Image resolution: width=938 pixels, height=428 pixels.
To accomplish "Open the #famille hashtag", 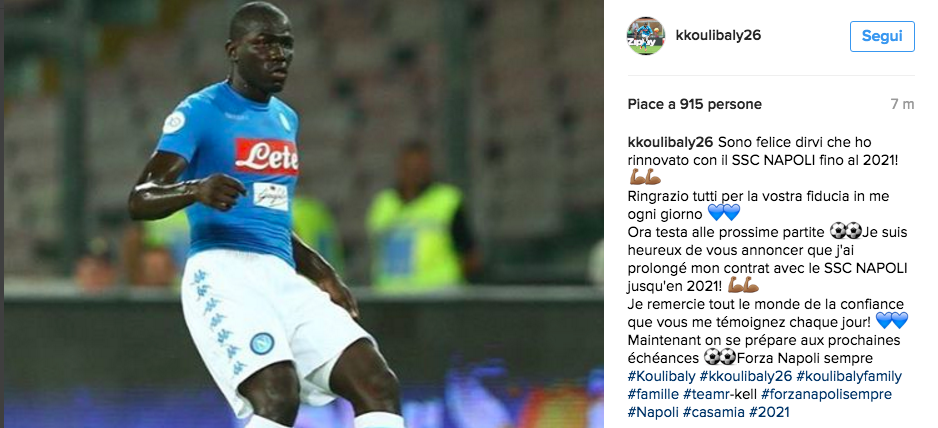I will [653, 394].
